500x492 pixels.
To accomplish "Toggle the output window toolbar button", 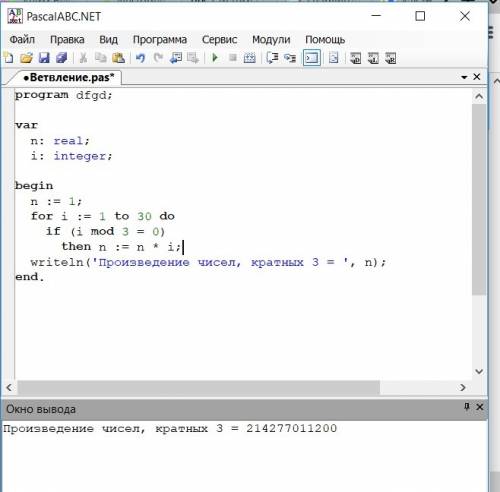I will pos(312,58).
